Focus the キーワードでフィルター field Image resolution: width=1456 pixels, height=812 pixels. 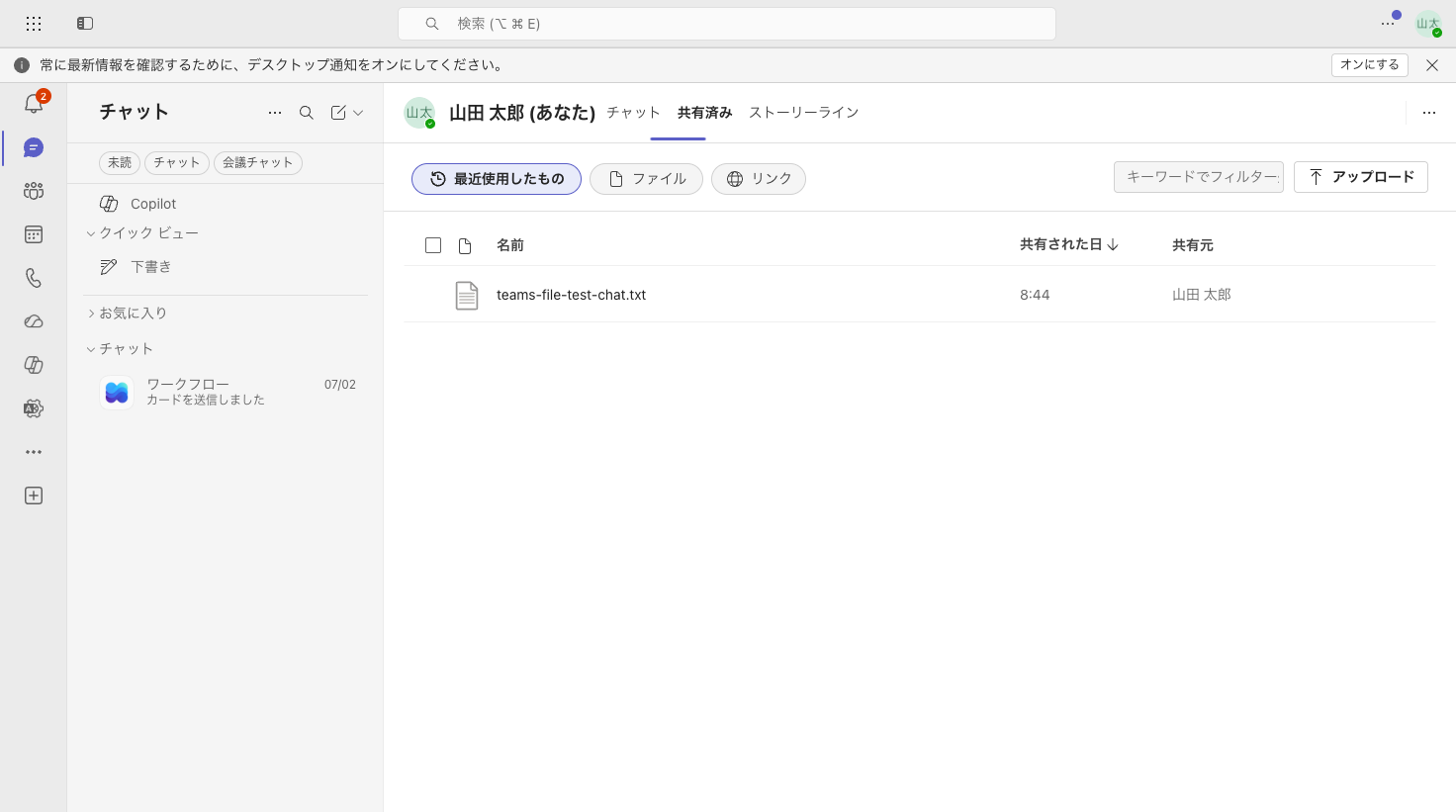(1199, 177)
